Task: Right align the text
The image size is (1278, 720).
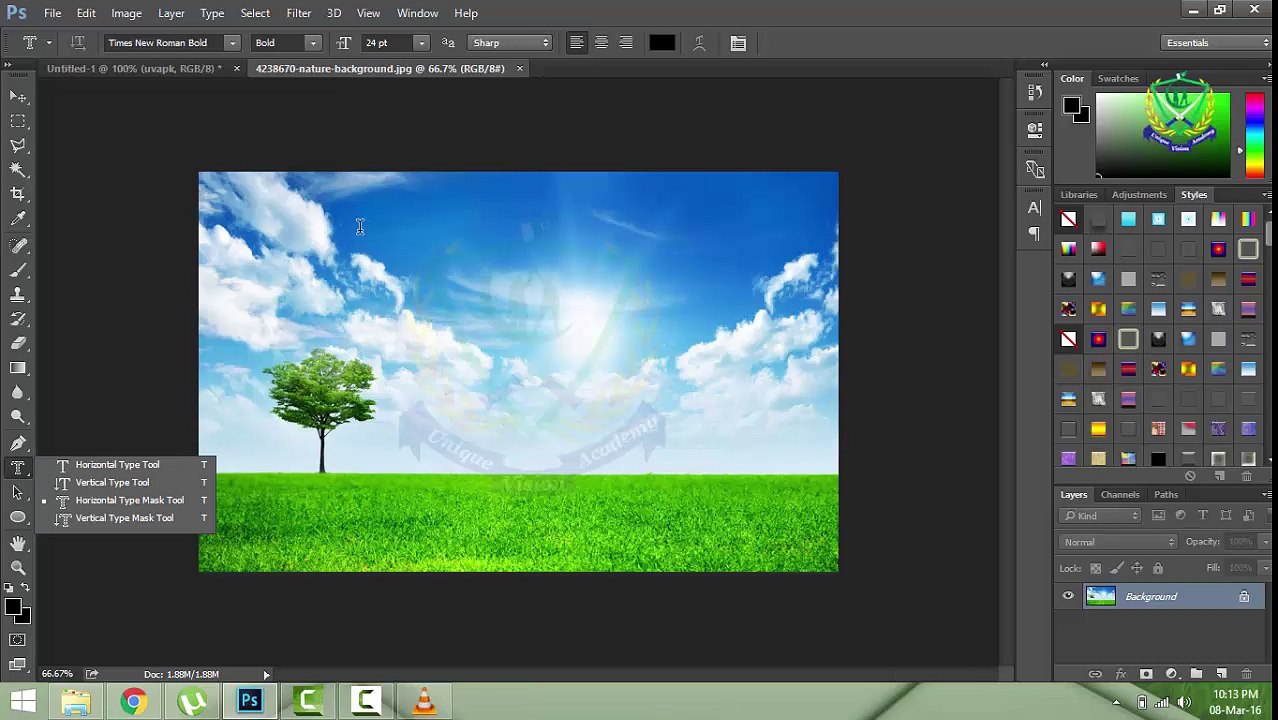Action: click(626, 43)
